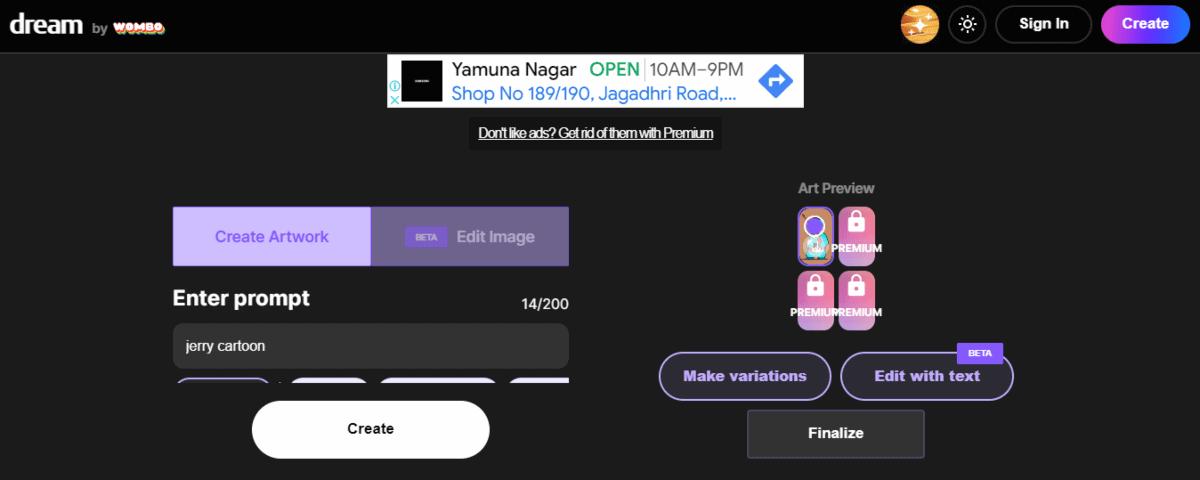This screenshot has width=1200, height=480.
Task: Click the top-right locked Premium preview
Action: [857, 236]
